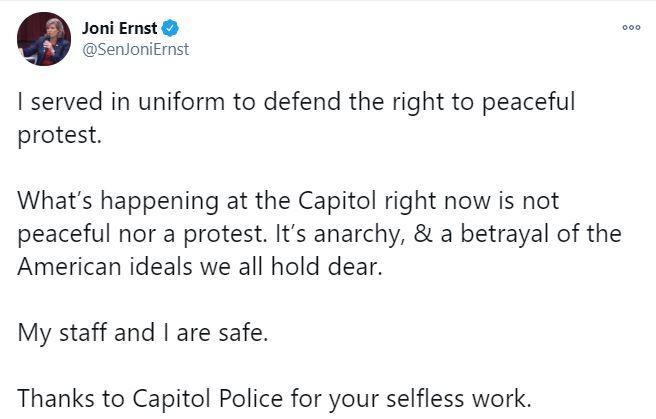This screenshot has height=419, width=656.
Task: Click the word 'uniform' in the first line
Action: pyautogui.click(x=182, y=101)
